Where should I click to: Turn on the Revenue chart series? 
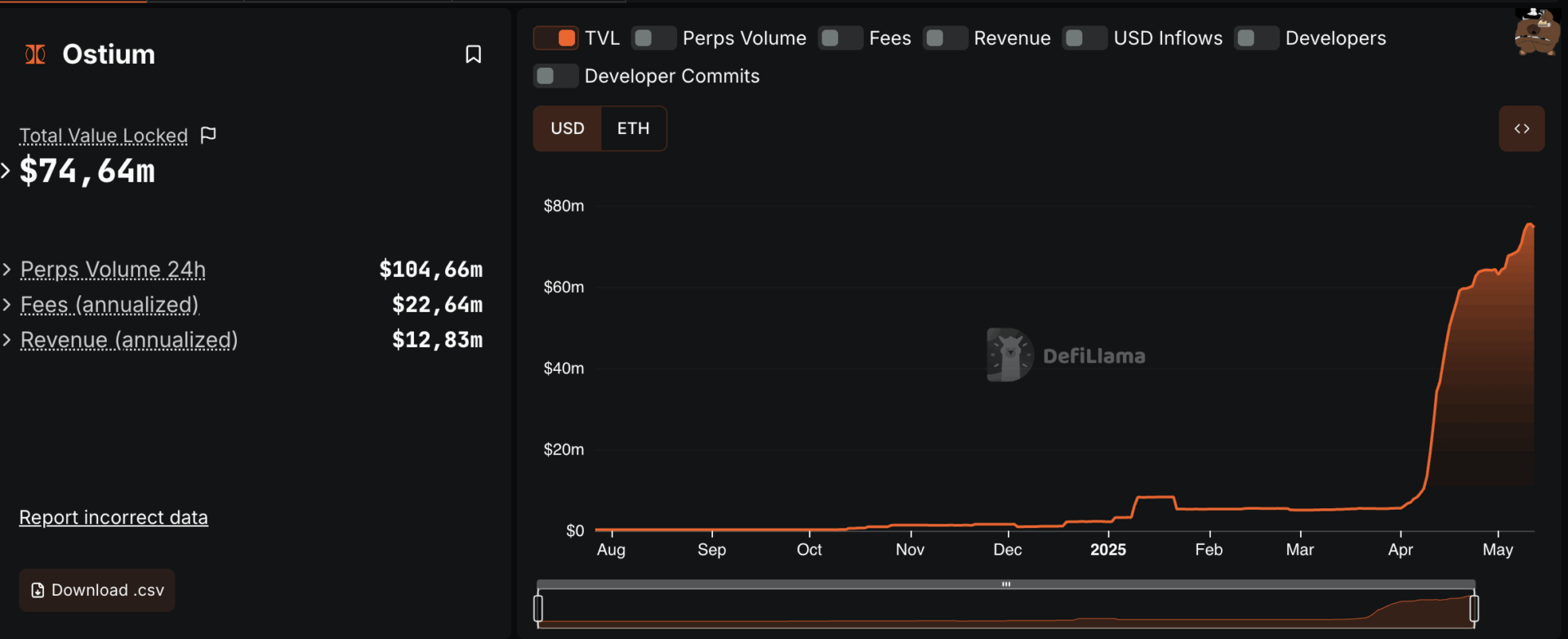[x=945, y=38]
